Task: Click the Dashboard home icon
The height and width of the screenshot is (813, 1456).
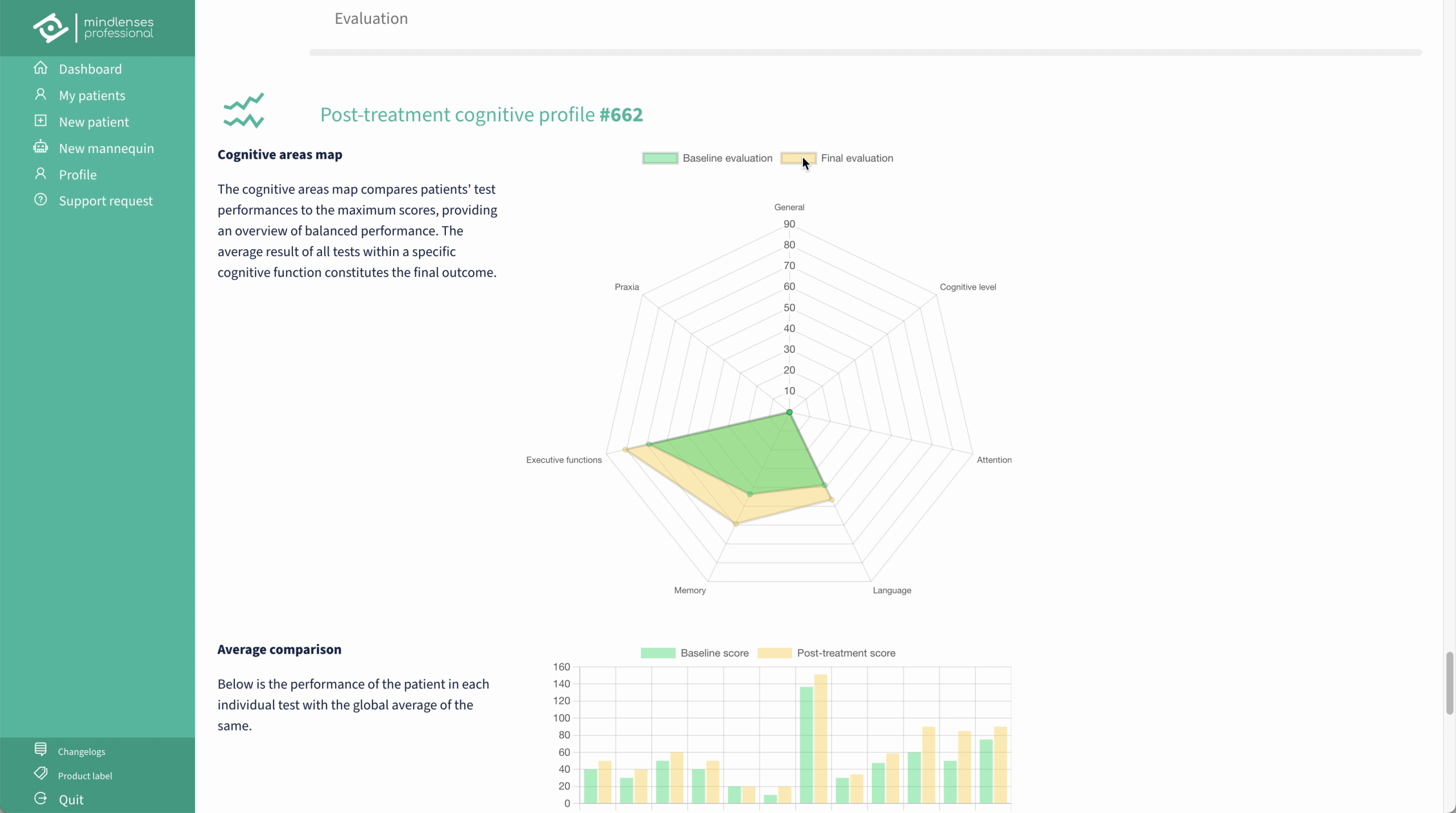Action: pos(40,68)
